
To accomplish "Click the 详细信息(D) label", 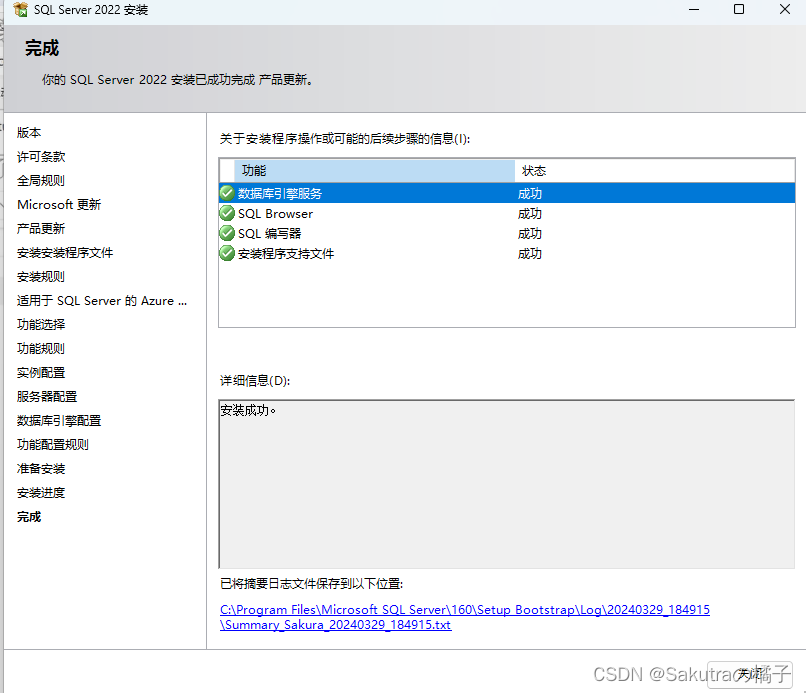I will [x=255, y=380].
